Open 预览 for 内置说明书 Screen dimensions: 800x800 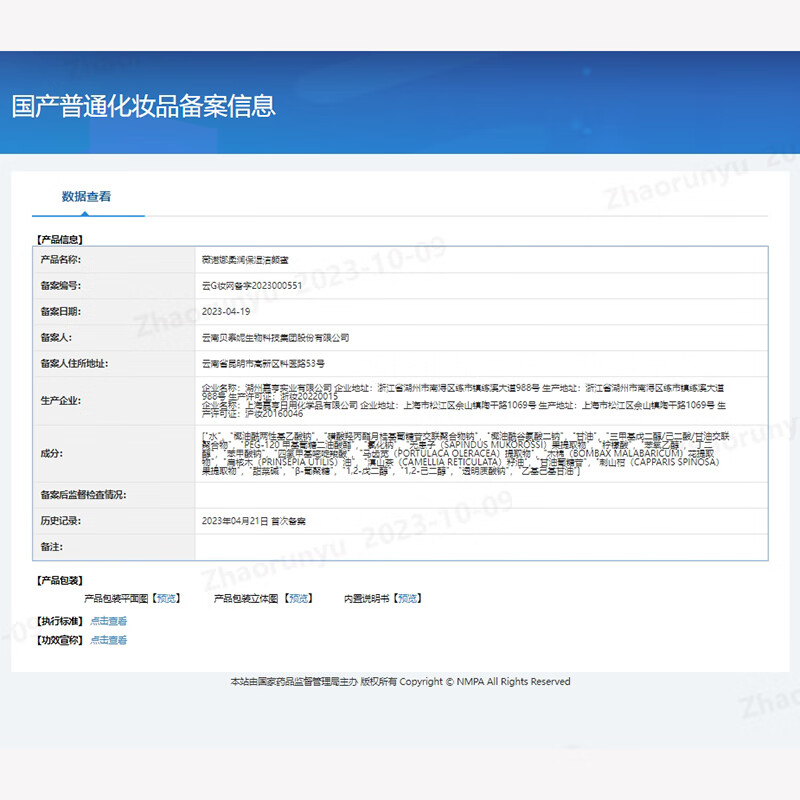click(409, 598)
